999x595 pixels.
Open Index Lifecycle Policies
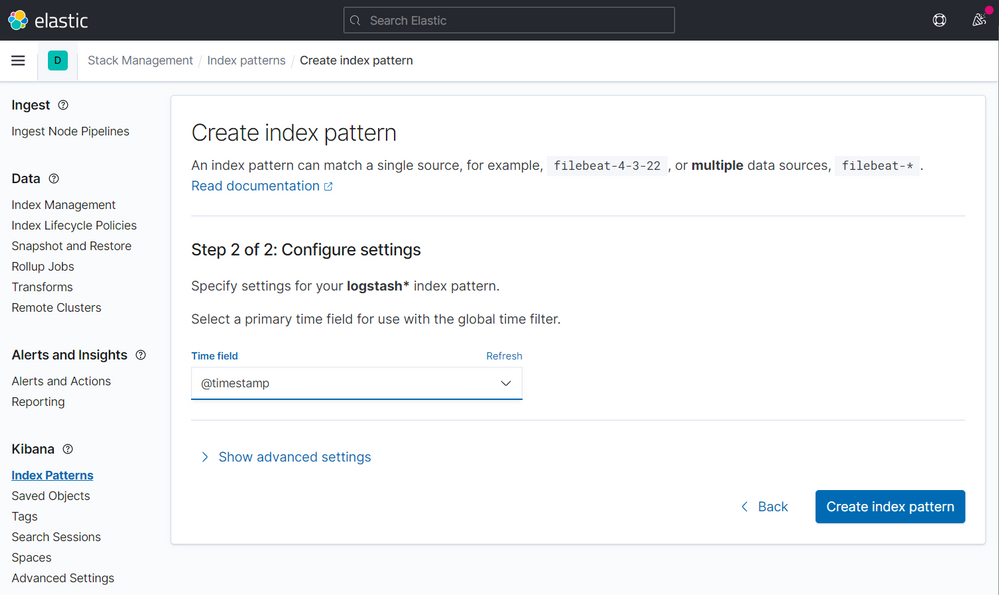pos(74,226)
